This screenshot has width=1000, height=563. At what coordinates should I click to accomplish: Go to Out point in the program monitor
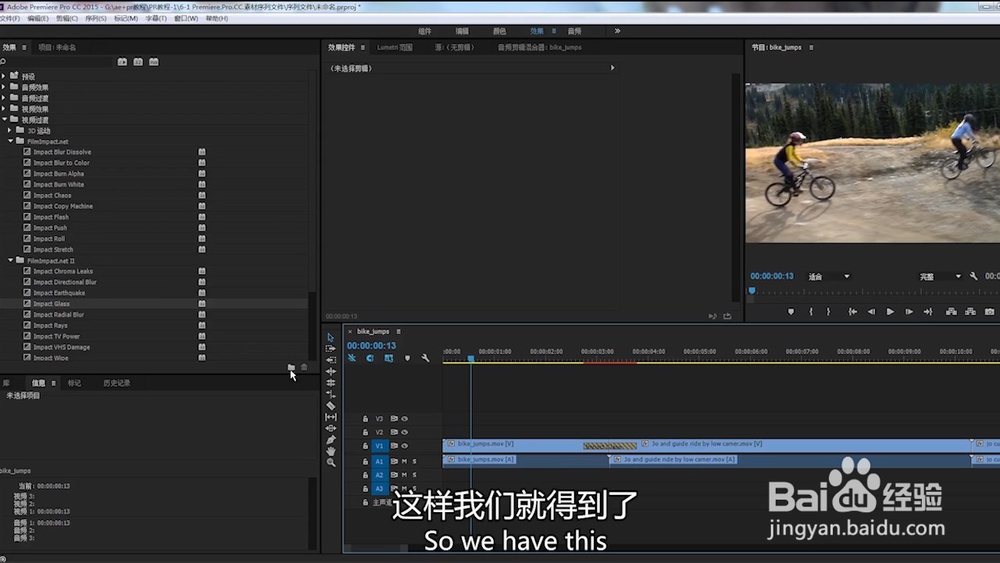click(x=928, y=312)
